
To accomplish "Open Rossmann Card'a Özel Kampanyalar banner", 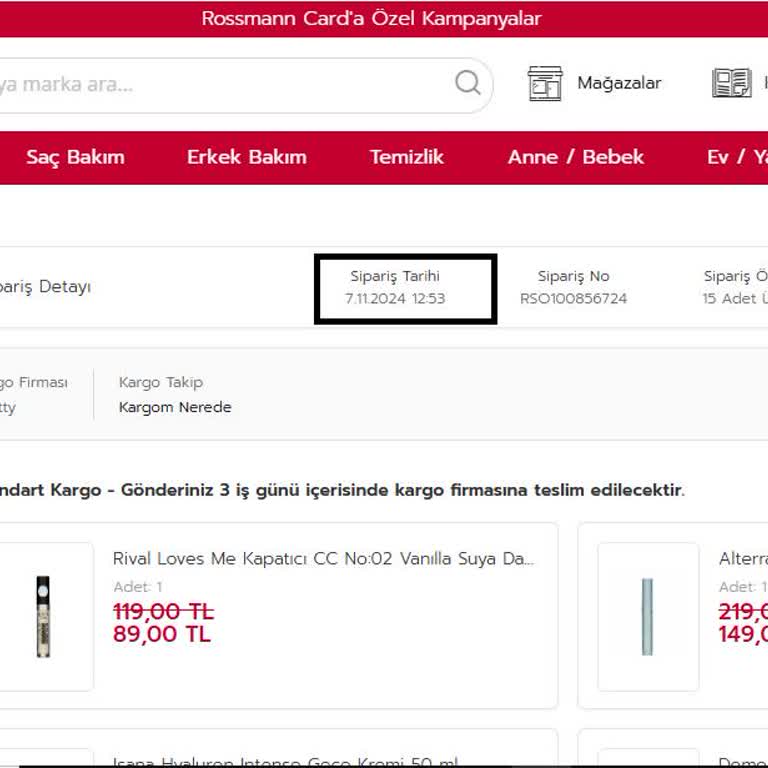I will click(371, 19).
